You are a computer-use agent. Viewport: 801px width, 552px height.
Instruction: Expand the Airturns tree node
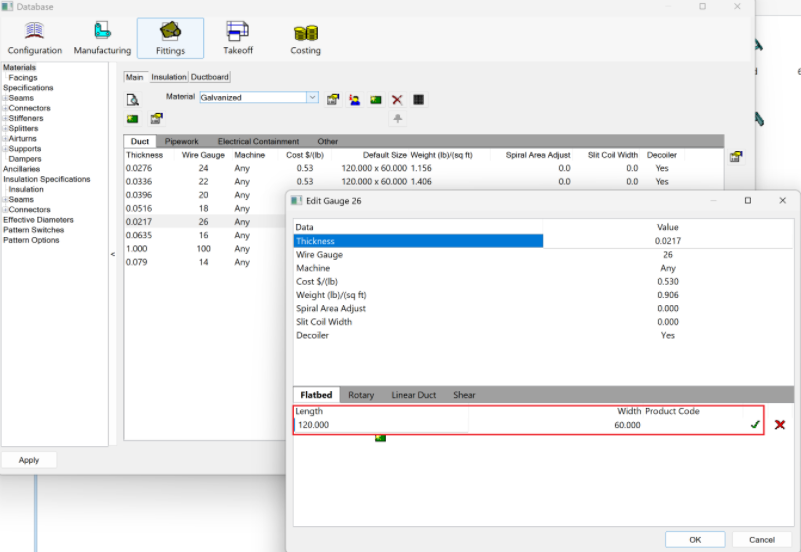[5, 139]
